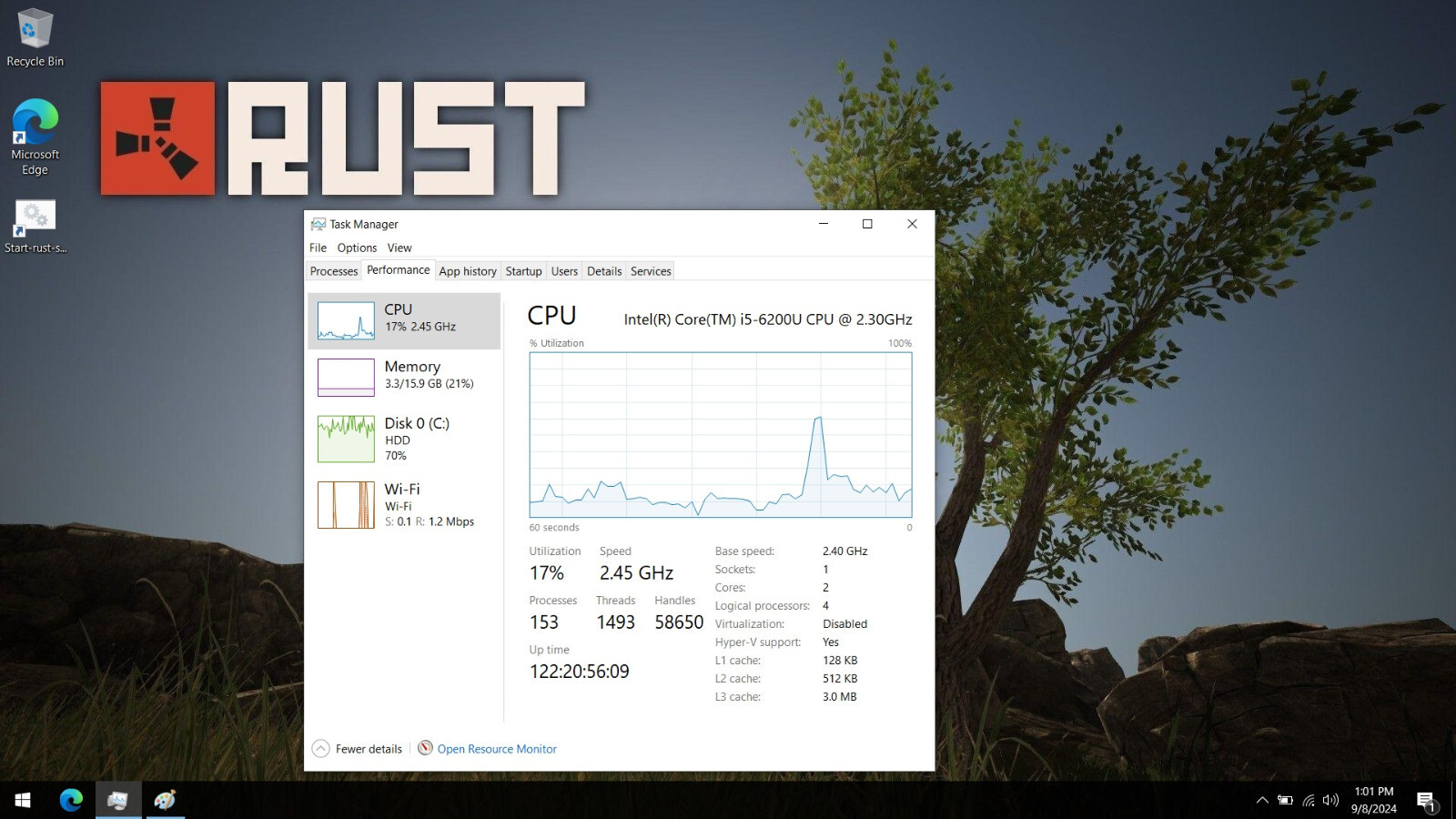Click the CPU utilization graph
Screen dimensions: 1456x819
click(x=721, y=435)
